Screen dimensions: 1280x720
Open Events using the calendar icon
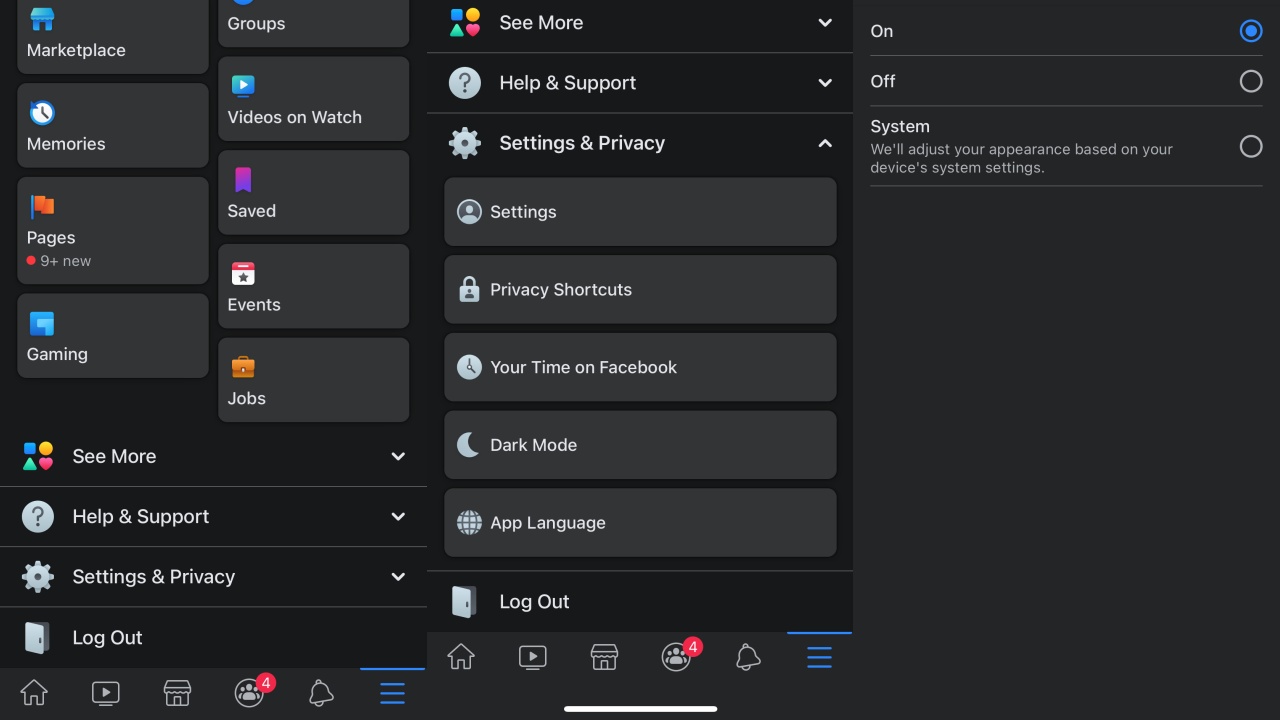tap(243, 274)
